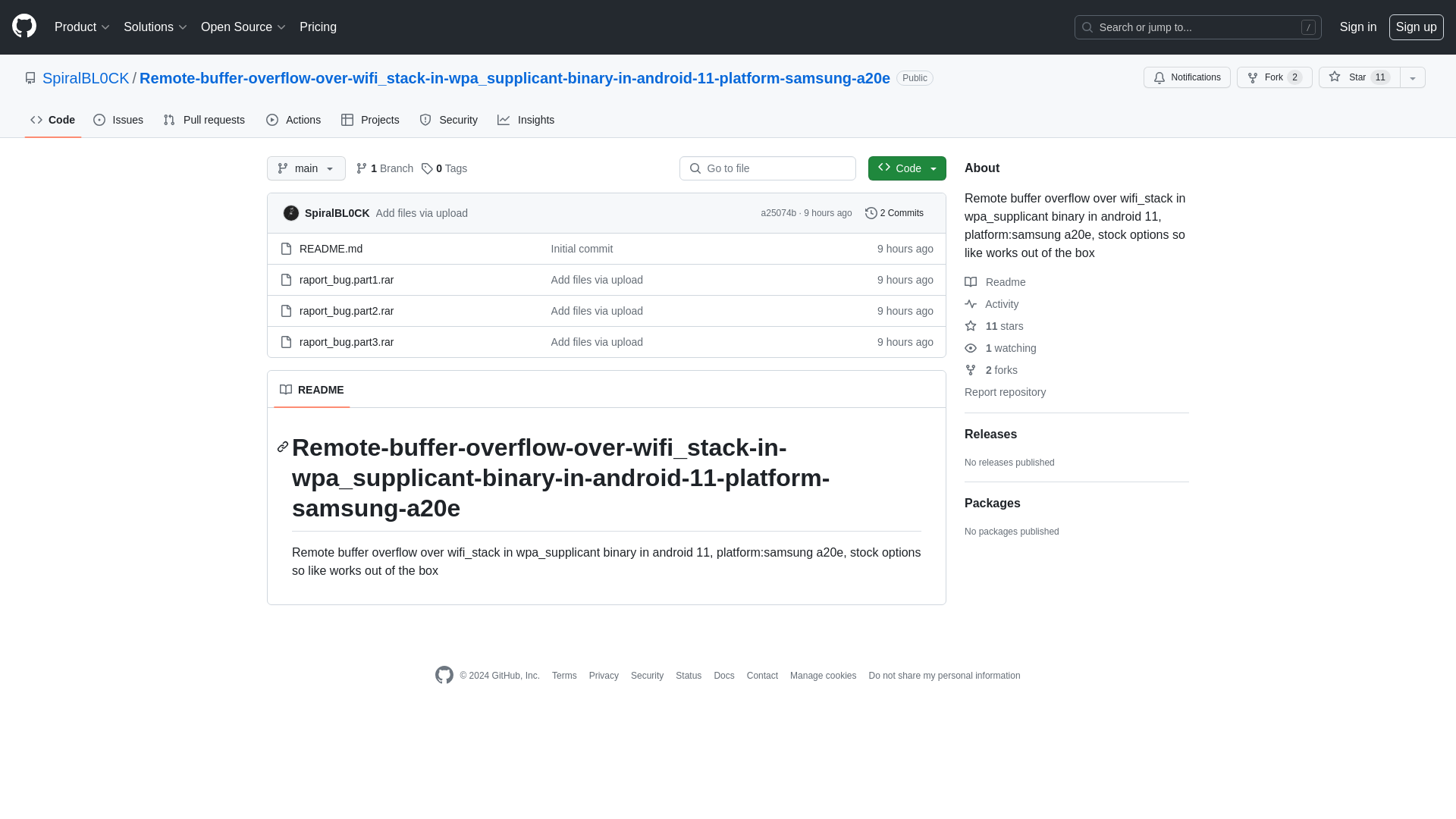Click the Actions workflow icon
Screen dimensions: 1456x819
click(272, 120)
